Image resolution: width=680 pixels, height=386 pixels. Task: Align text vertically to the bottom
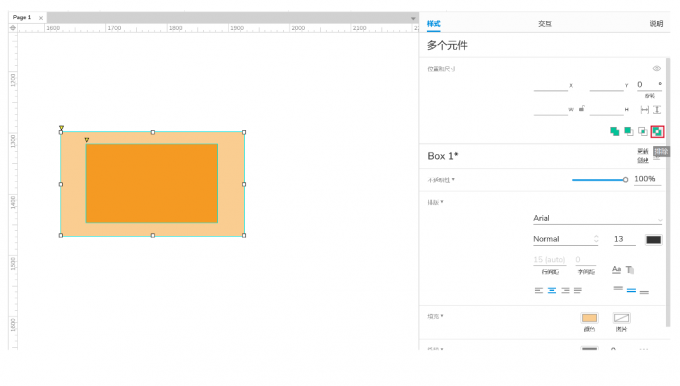(x=644, y=291)
